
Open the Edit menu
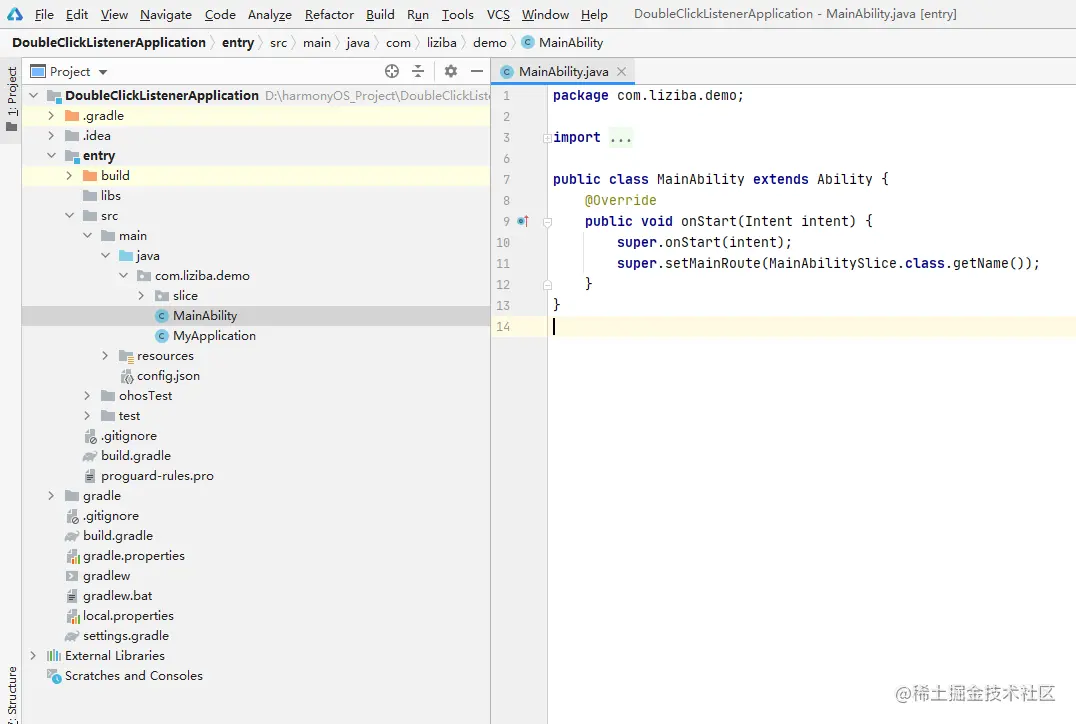pyautogui.click(x=77, y=14)
